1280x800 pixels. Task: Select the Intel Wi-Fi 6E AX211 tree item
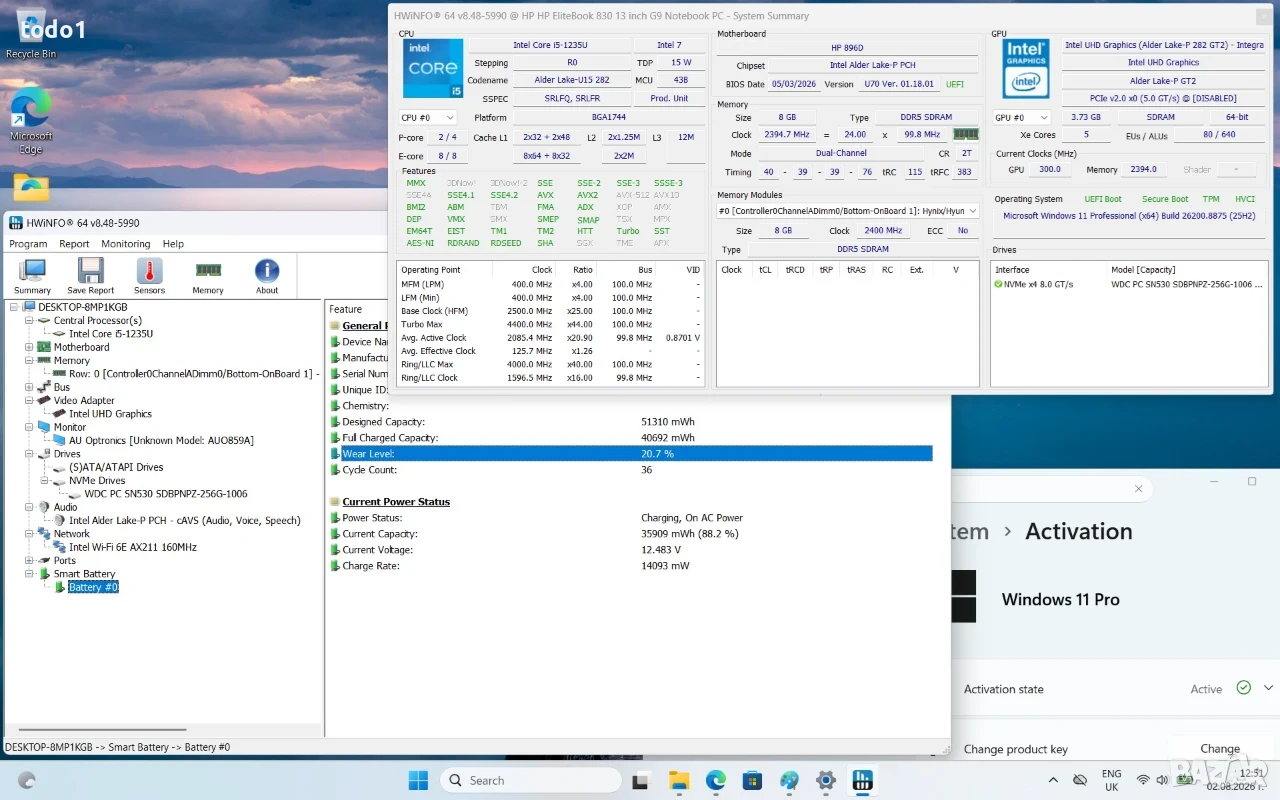[133, 547]
